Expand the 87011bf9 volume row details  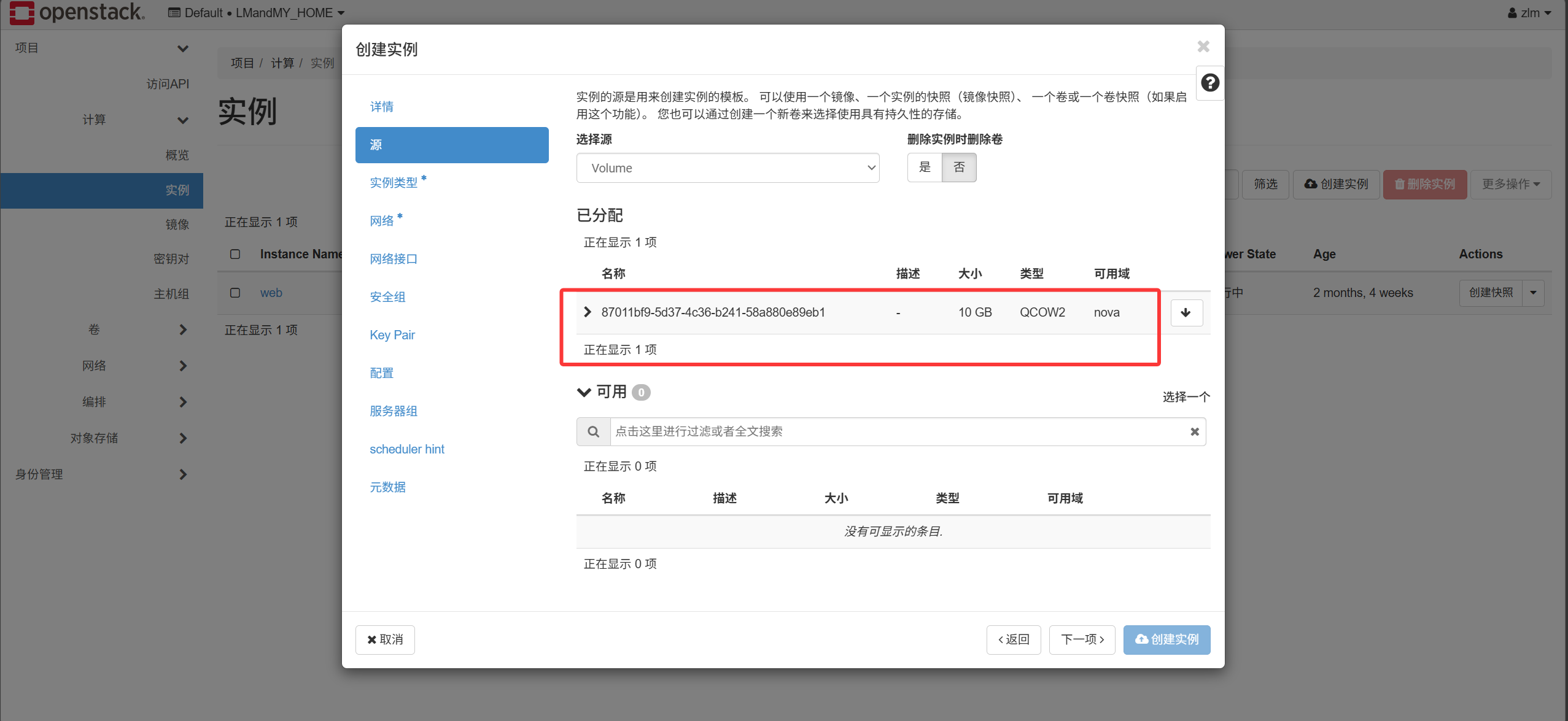click(x=588, y=312)
